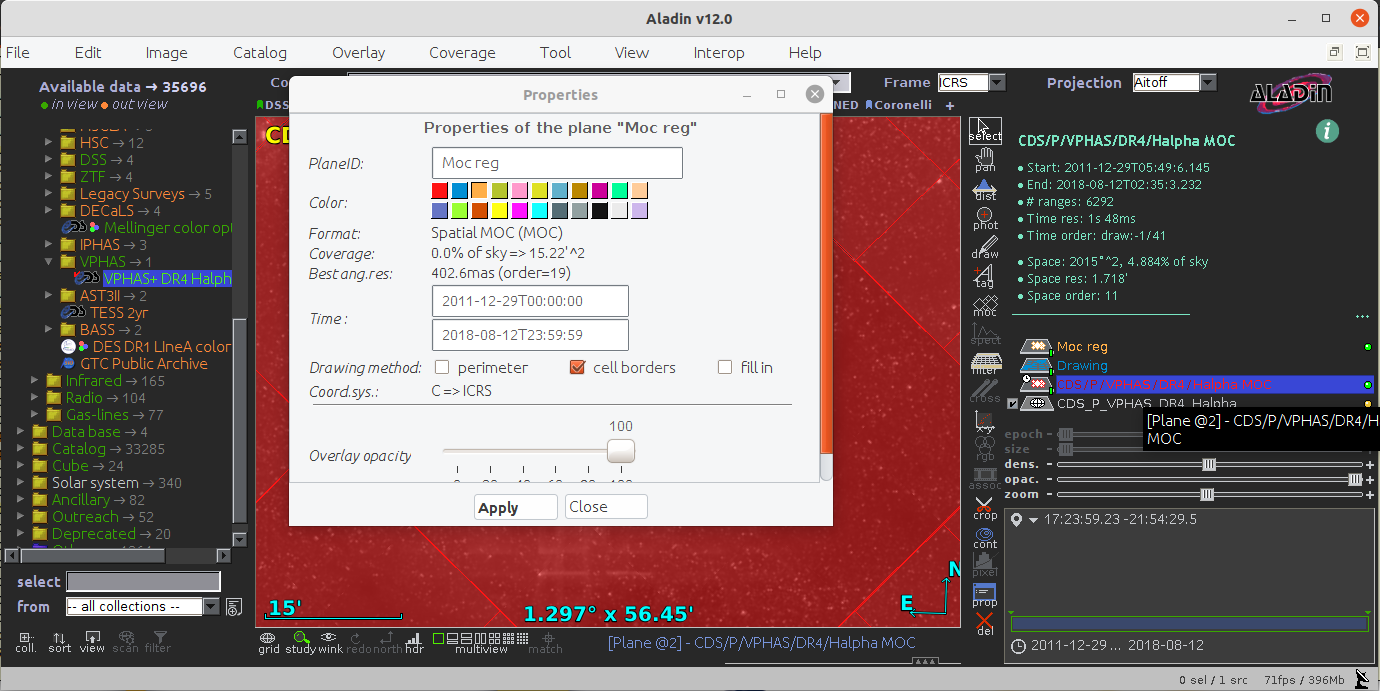Click the bookmark add icon beside collections

(233, 607)
